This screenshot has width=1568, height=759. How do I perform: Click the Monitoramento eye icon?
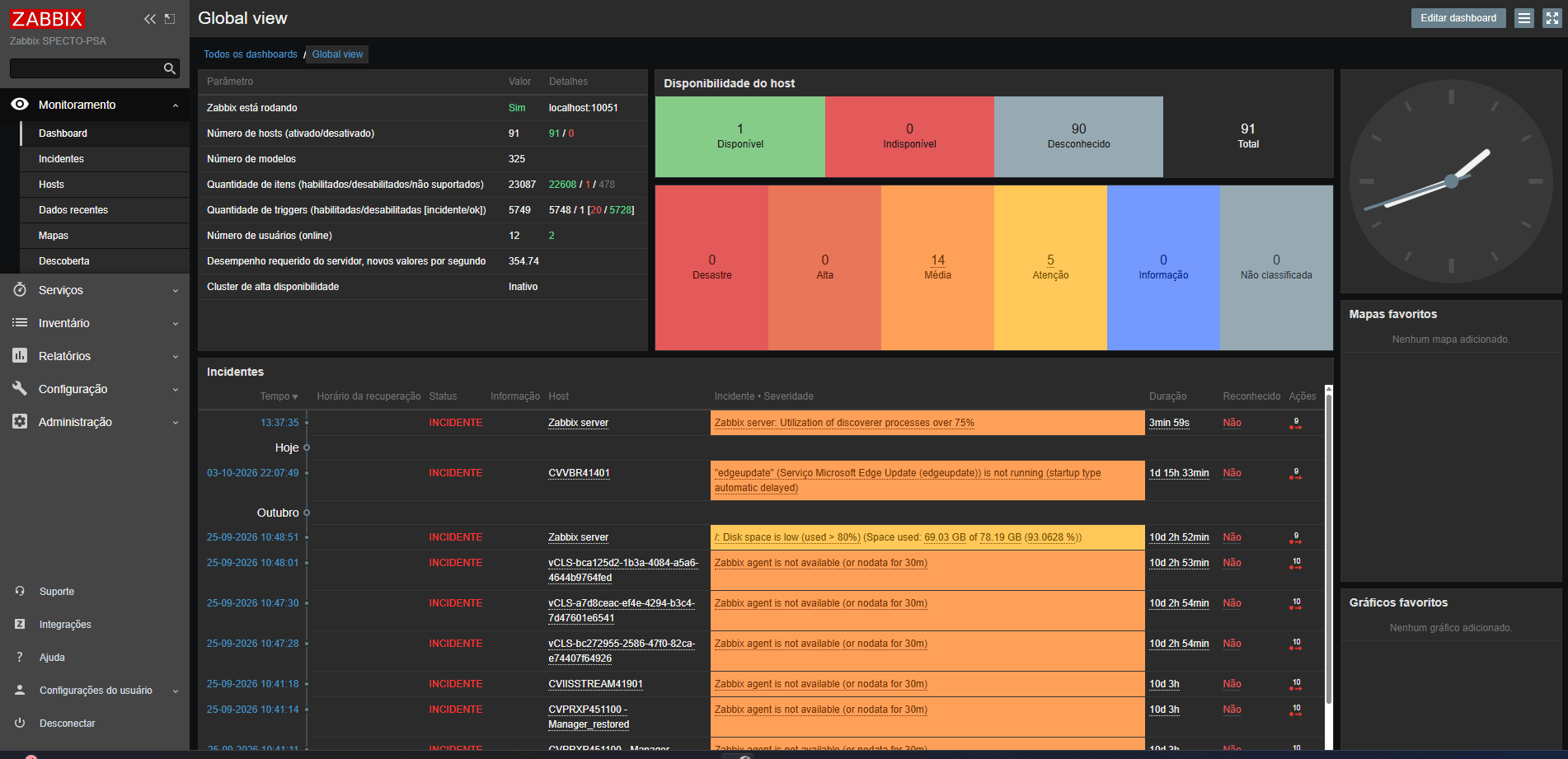(x=20, y=104)
